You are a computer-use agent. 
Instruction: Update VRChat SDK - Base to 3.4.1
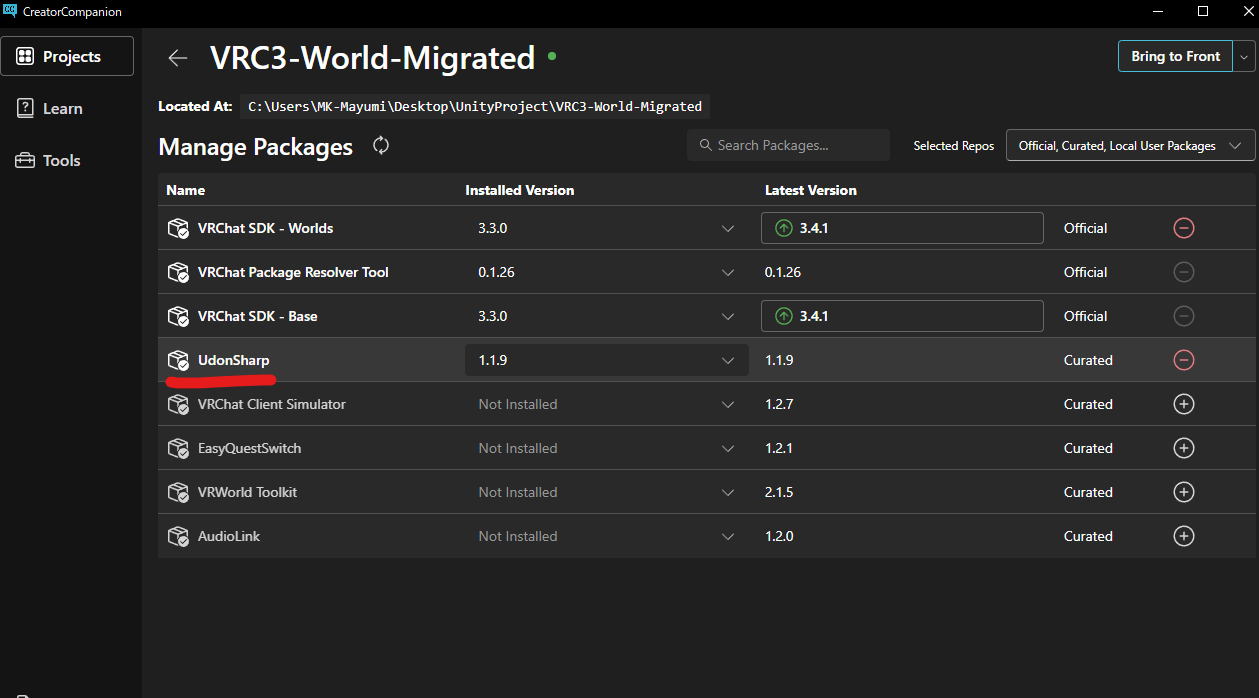click(x=902, y=316)
